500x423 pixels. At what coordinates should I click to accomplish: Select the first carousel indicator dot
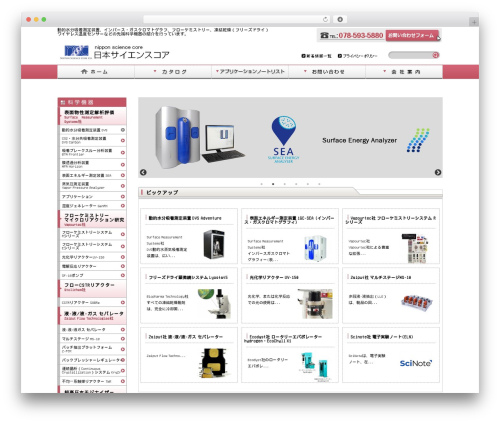(261, 184)
